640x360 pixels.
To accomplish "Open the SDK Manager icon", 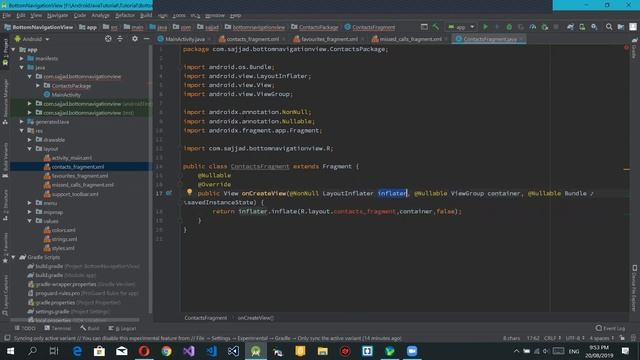I will 594,27.
